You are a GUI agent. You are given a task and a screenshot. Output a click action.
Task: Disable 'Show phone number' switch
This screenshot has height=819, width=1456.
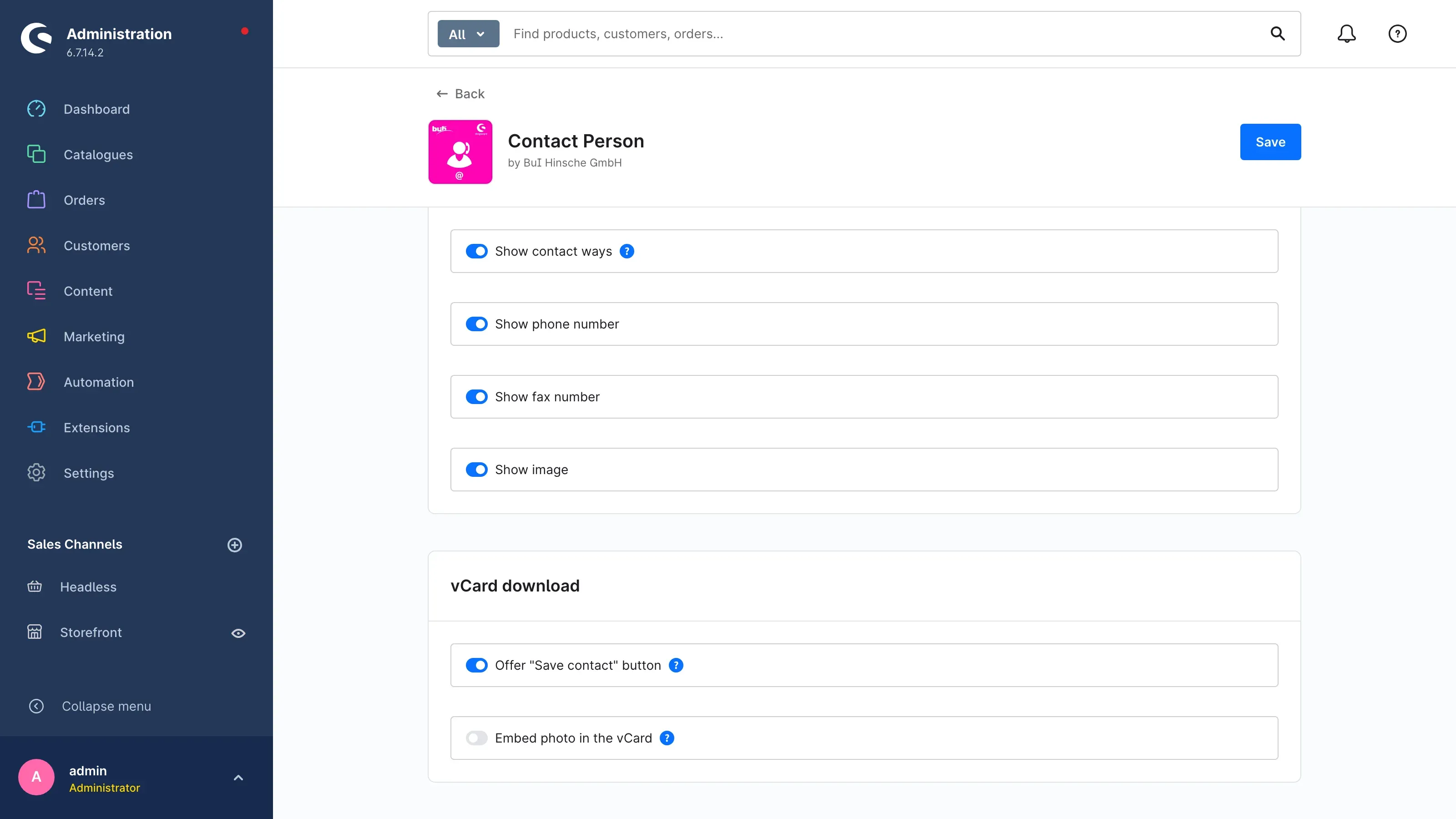(x=476, y=324)
